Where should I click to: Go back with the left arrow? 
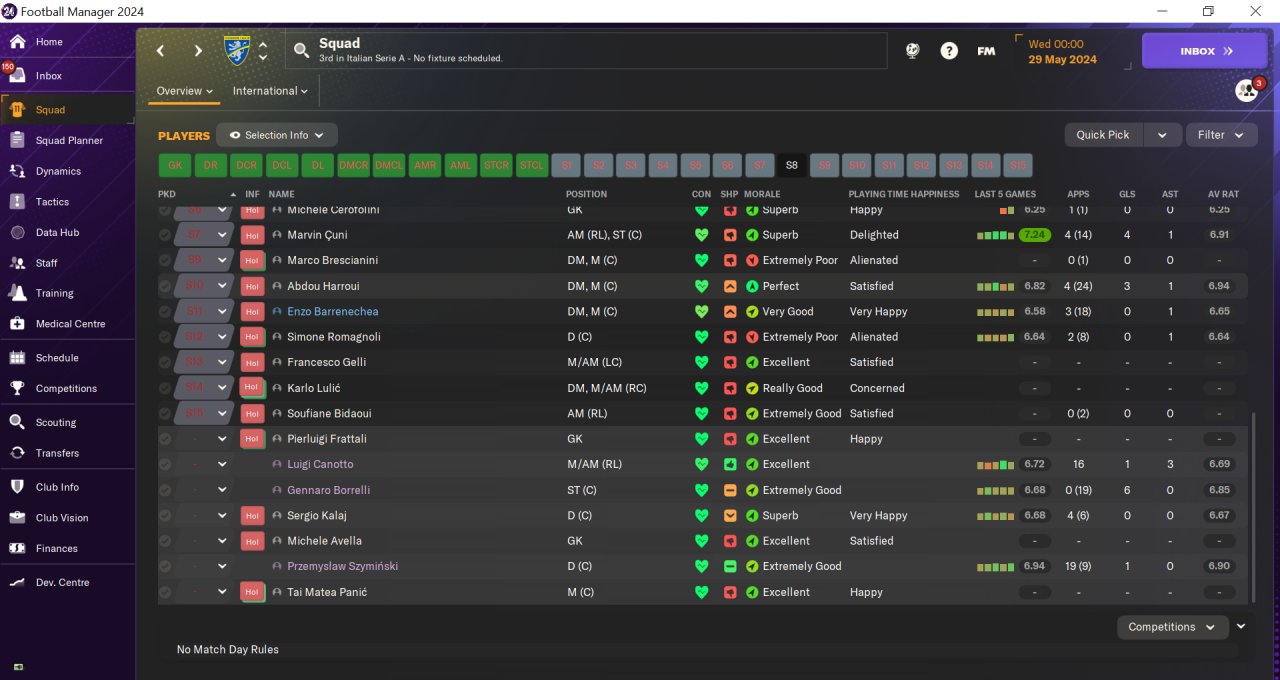[x=161, y=51]
